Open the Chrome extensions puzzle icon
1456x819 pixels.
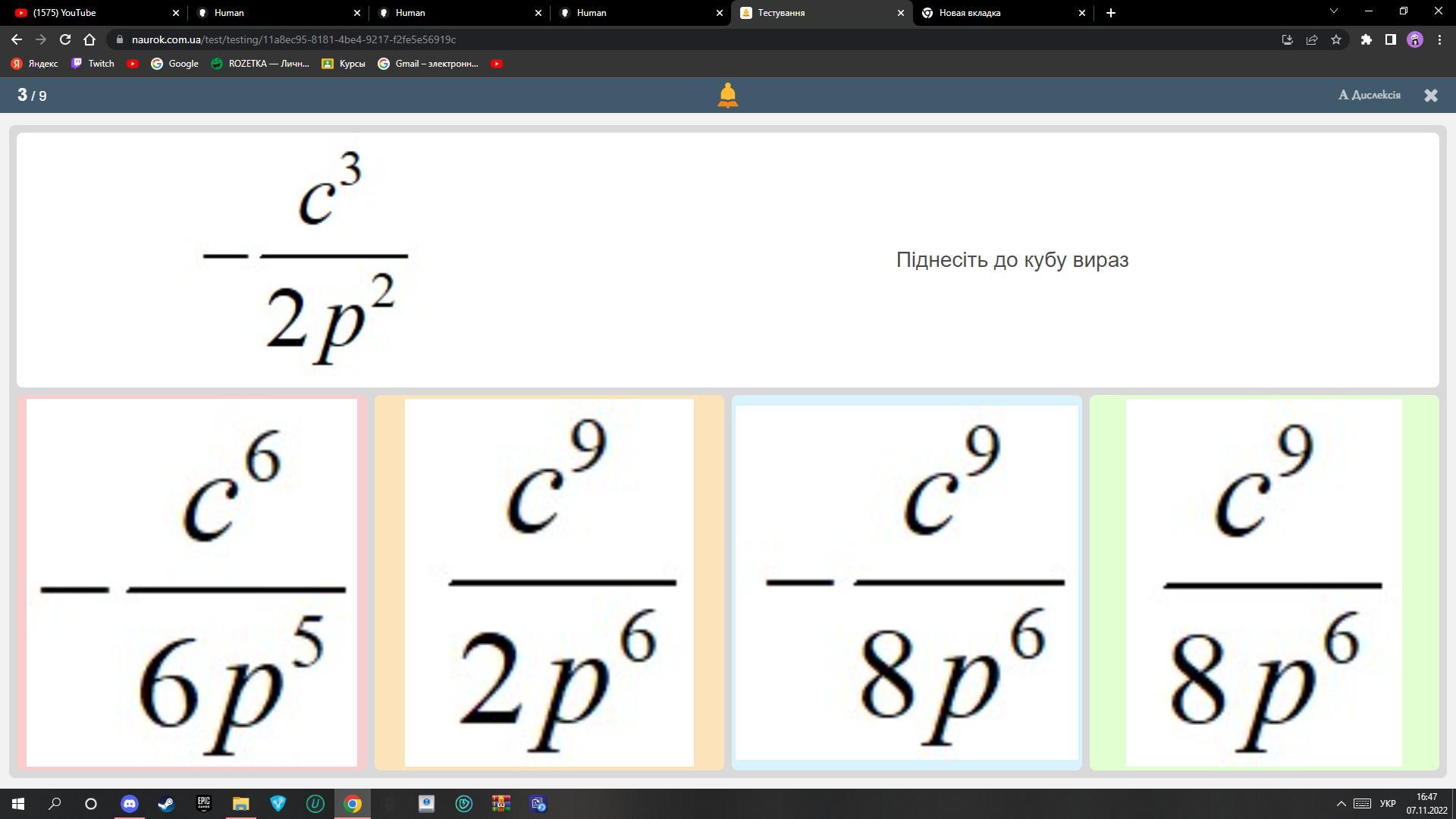1366,39
